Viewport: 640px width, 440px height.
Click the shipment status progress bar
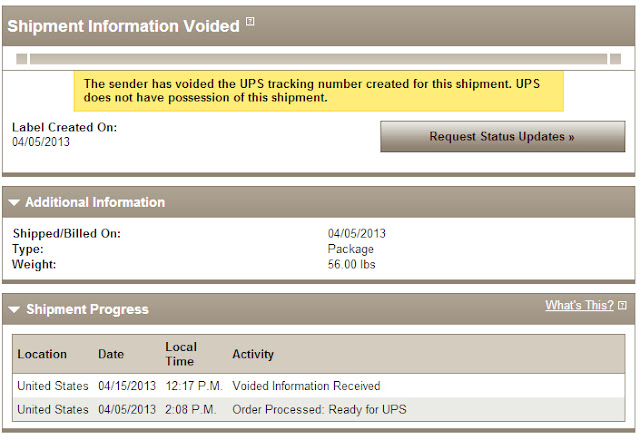tap(318, 60)
